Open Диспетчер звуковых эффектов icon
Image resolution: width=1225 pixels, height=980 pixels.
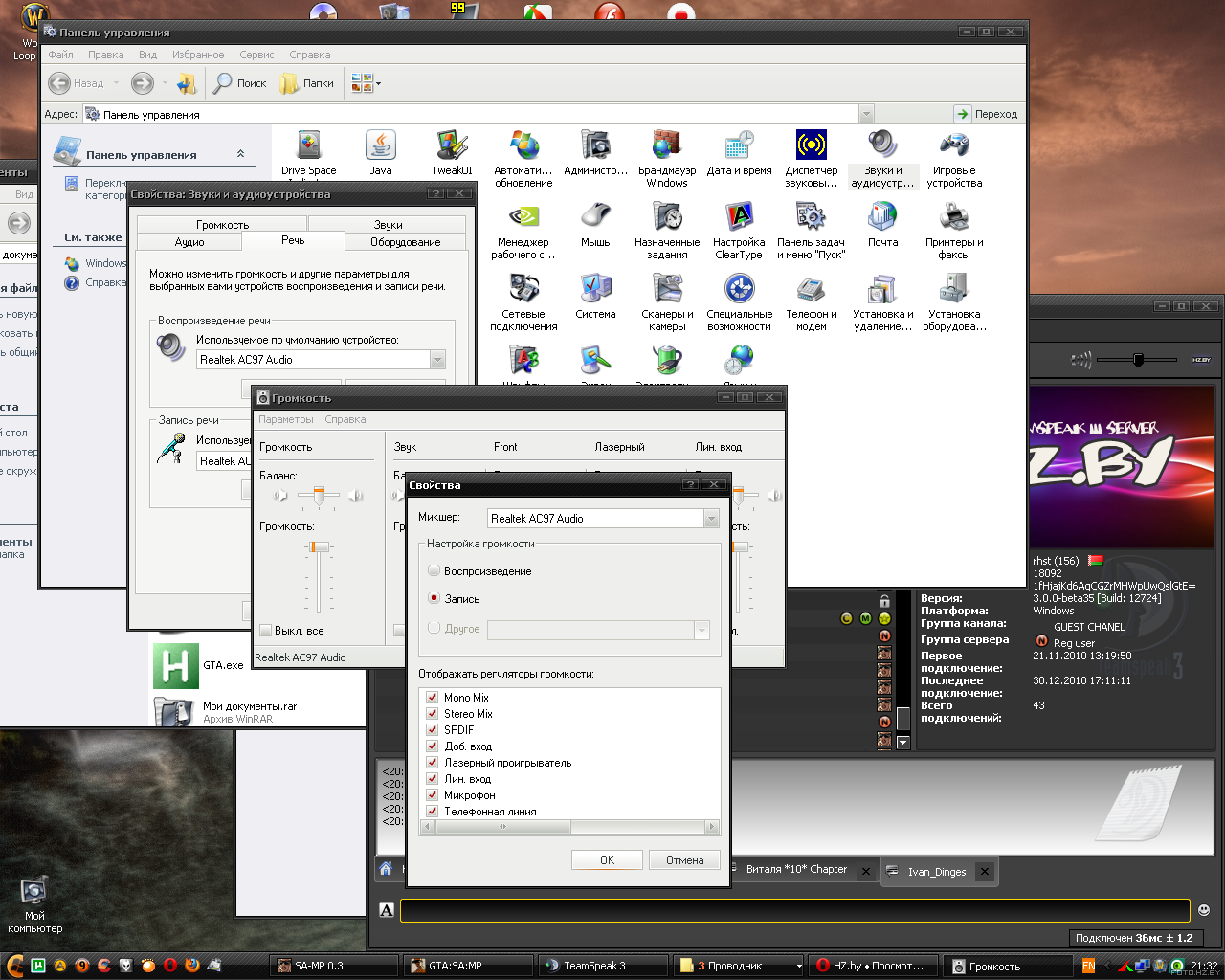point(812,159)
